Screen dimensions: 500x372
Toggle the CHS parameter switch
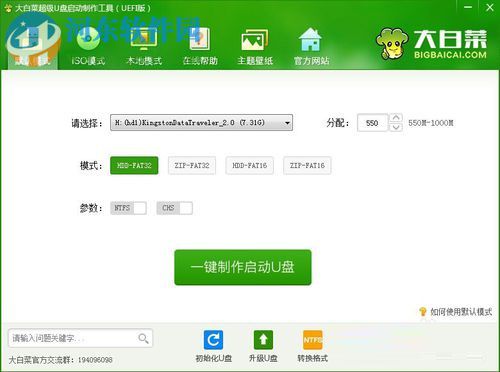pyautogui.click(x=175, y=208)
